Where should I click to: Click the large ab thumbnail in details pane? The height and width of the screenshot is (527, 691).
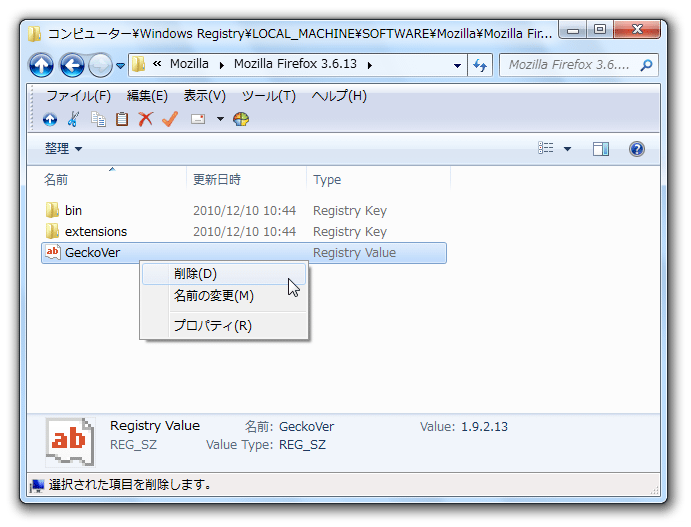(x=70, y=442)
